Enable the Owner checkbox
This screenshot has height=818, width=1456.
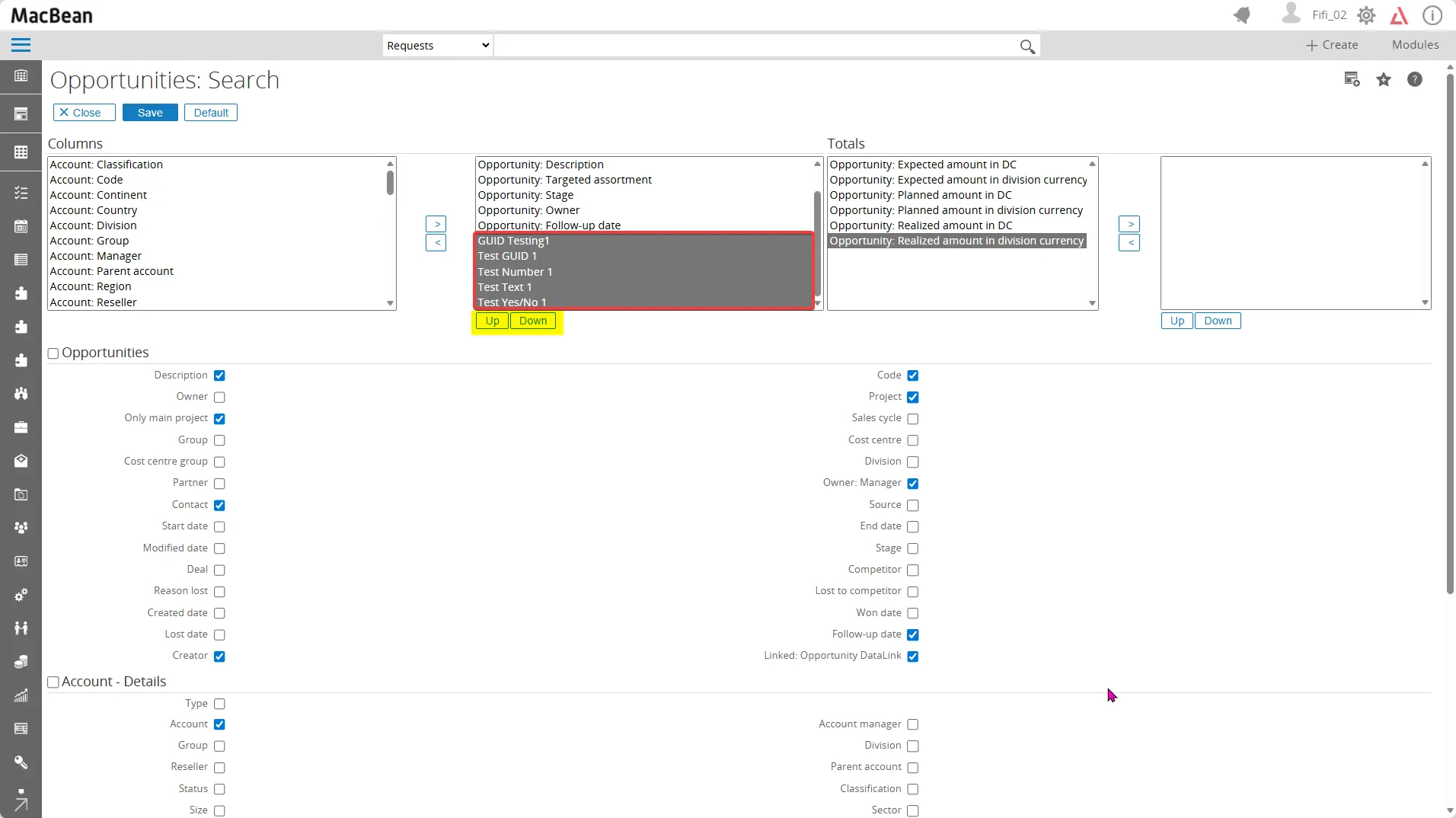coord(219,397)
